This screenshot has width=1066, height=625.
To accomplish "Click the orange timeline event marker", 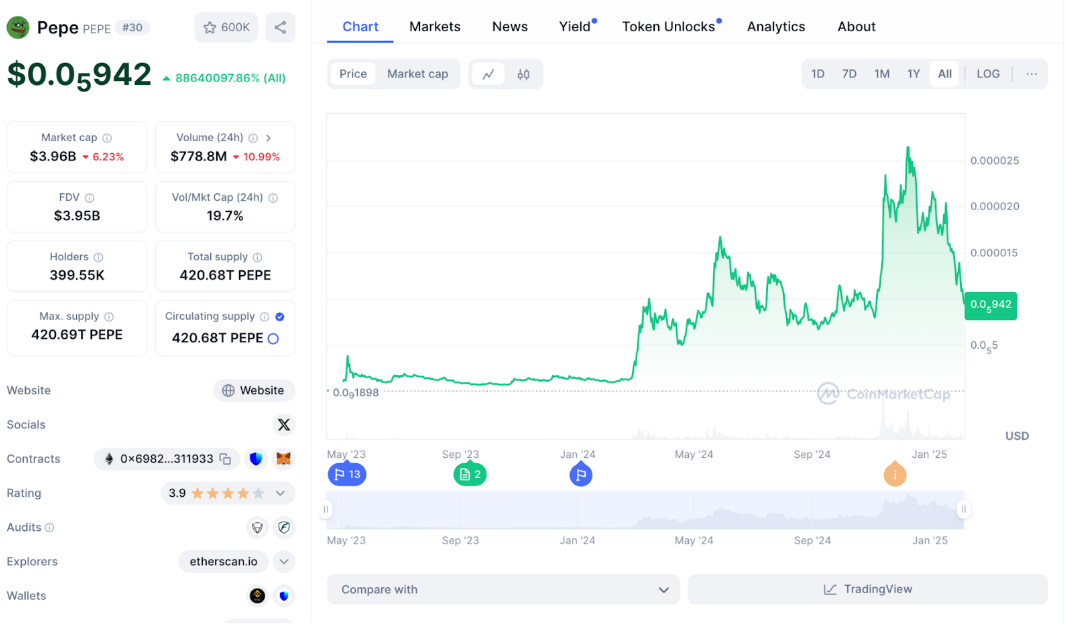I will tap(895, 475).
